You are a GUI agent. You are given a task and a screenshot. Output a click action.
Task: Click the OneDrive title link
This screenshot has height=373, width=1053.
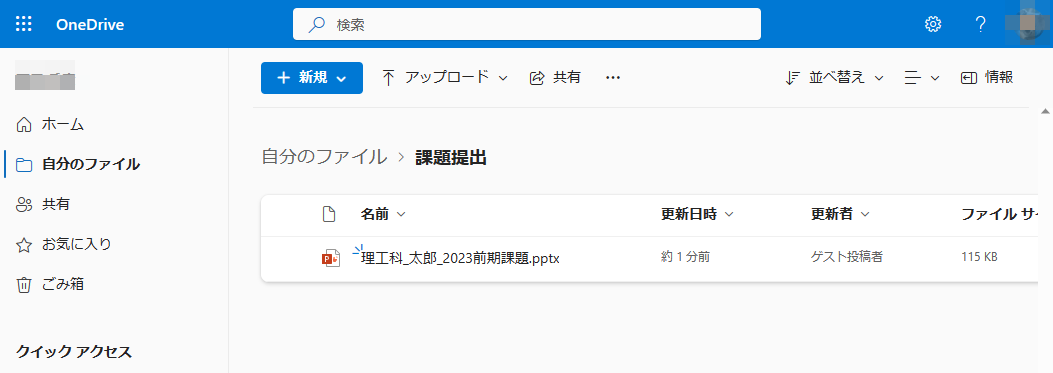90,25
